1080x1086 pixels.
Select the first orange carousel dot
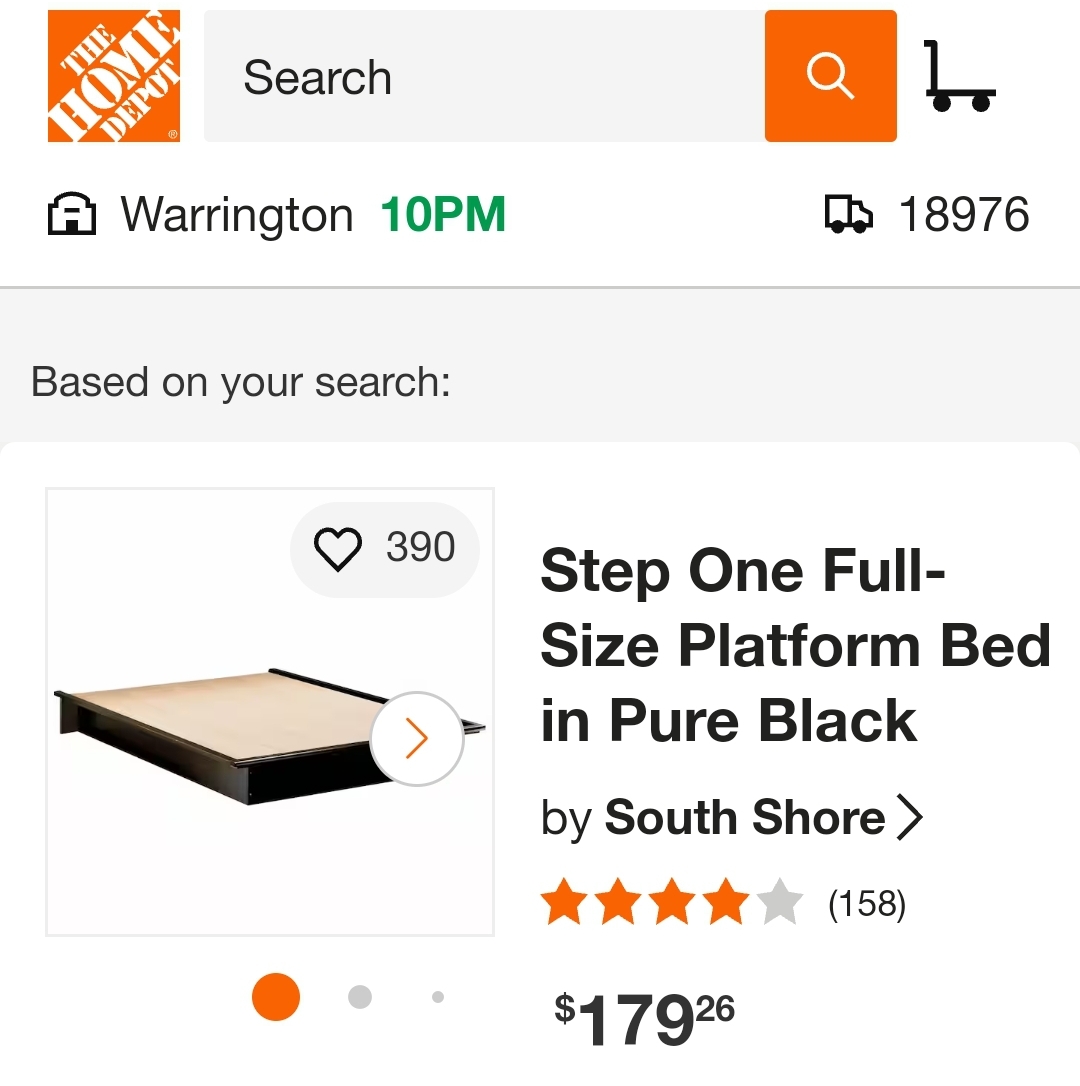coord(276,997)
